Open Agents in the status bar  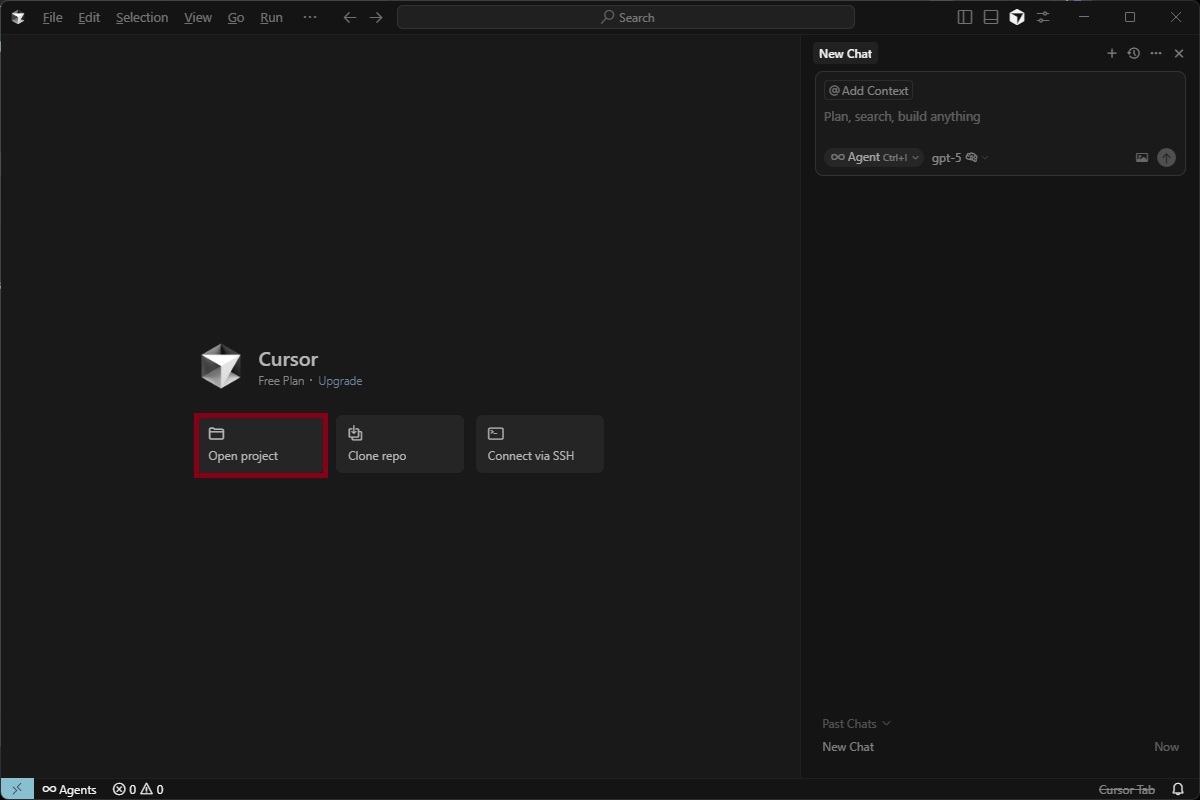pyautogui.click(x=69, y=789)
